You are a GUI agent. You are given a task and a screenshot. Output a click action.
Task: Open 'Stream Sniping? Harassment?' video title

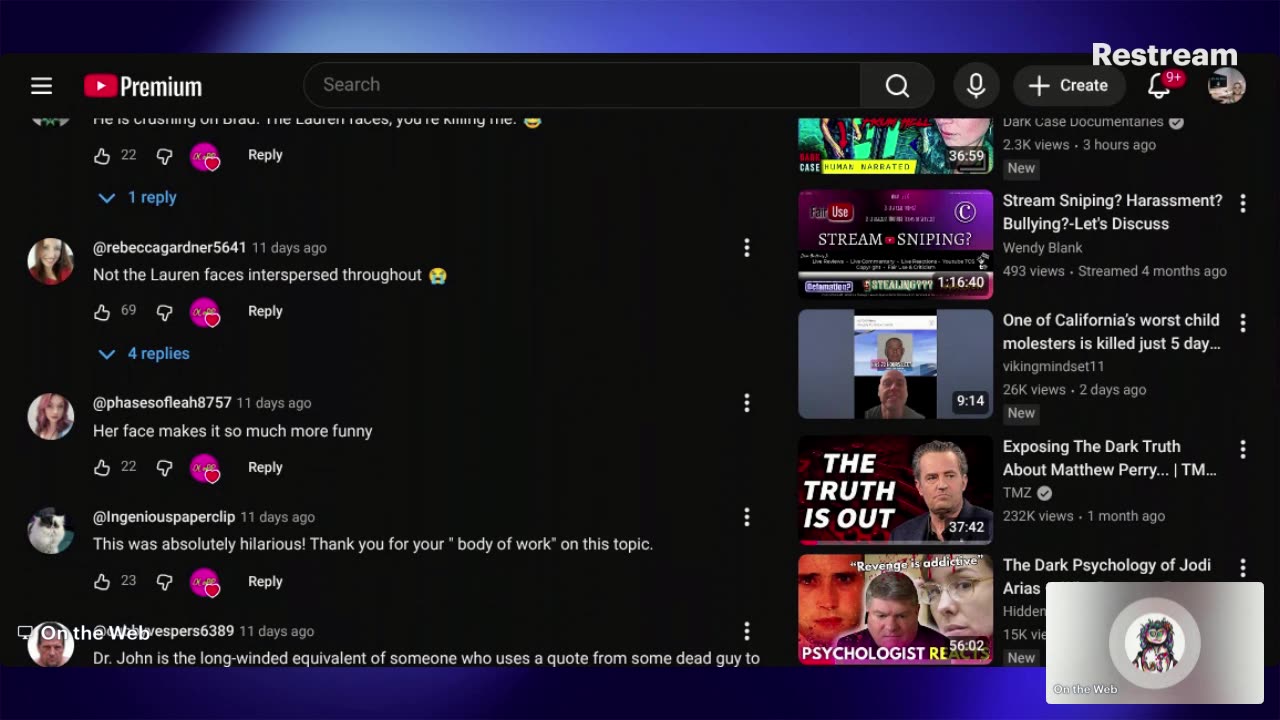tap(1112, 212)
